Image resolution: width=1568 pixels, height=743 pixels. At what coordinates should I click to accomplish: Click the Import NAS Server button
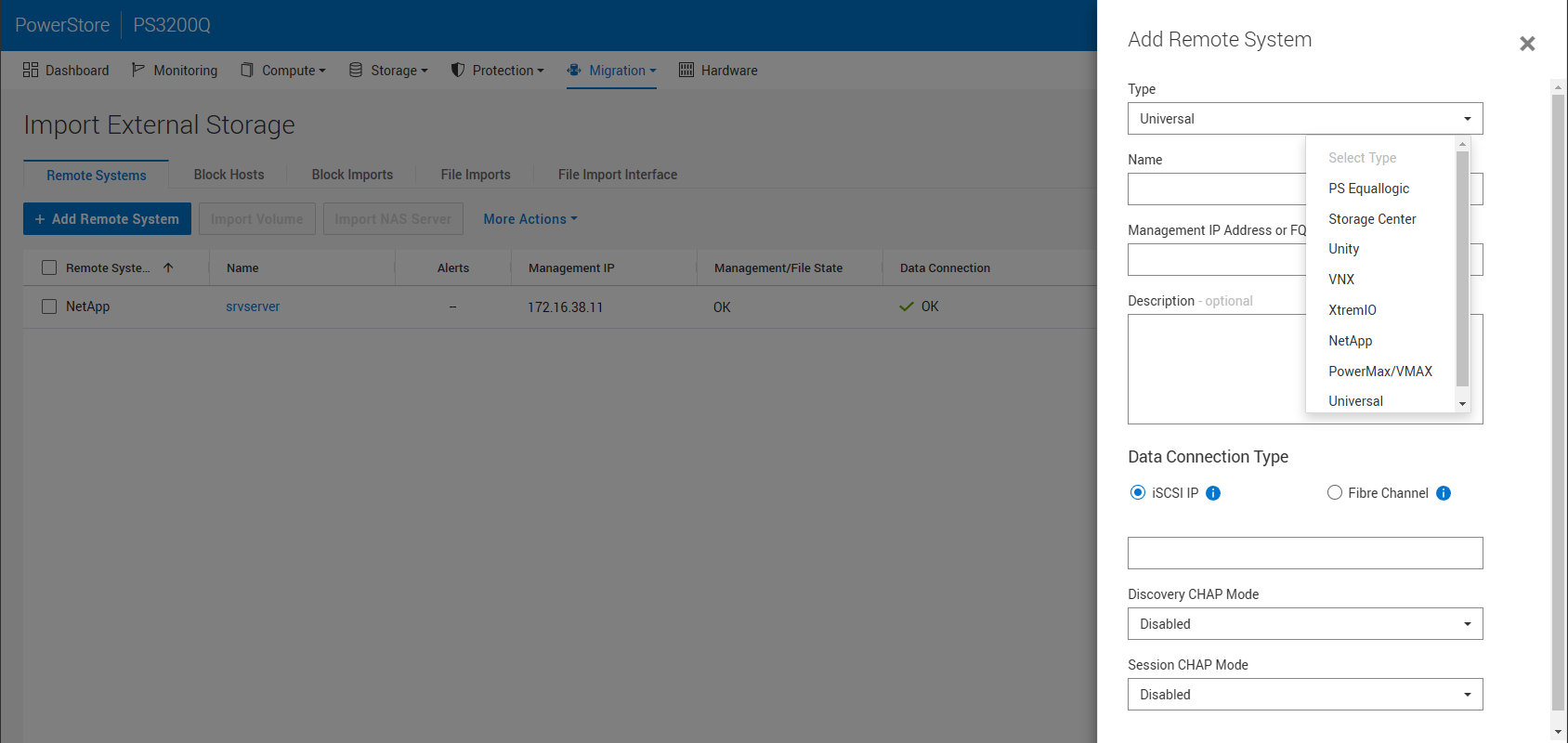point(393,219)
